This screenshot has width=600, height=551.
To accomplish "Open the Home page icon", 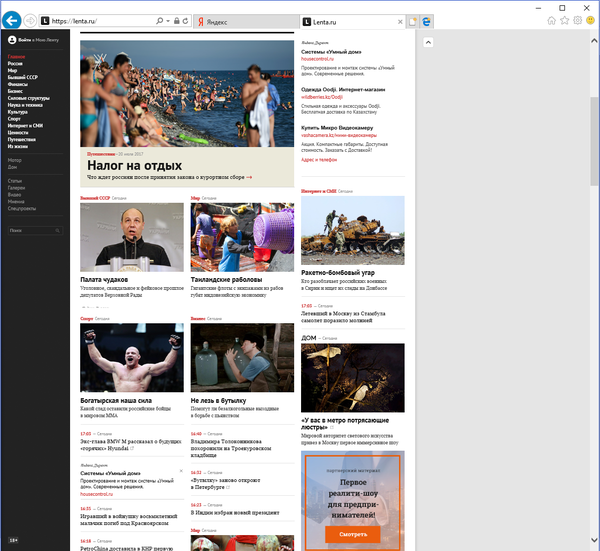I will pos(550,19).
